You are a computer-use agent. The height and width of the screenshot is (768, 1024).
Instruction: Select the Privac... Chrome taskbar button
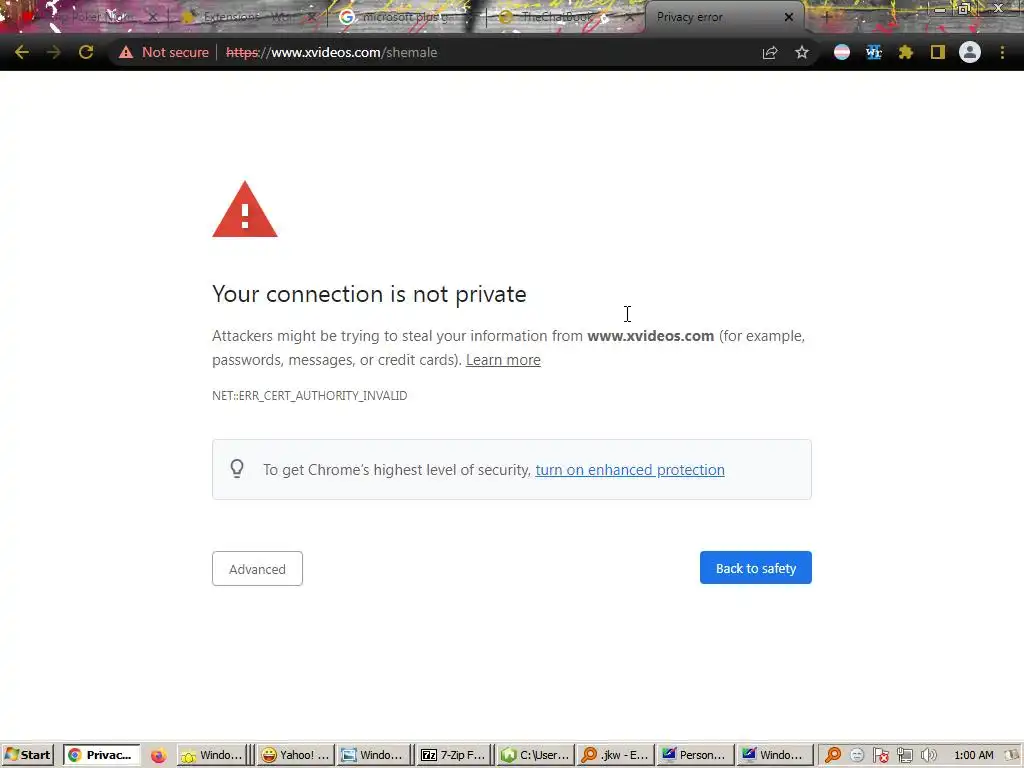(101, 755)
